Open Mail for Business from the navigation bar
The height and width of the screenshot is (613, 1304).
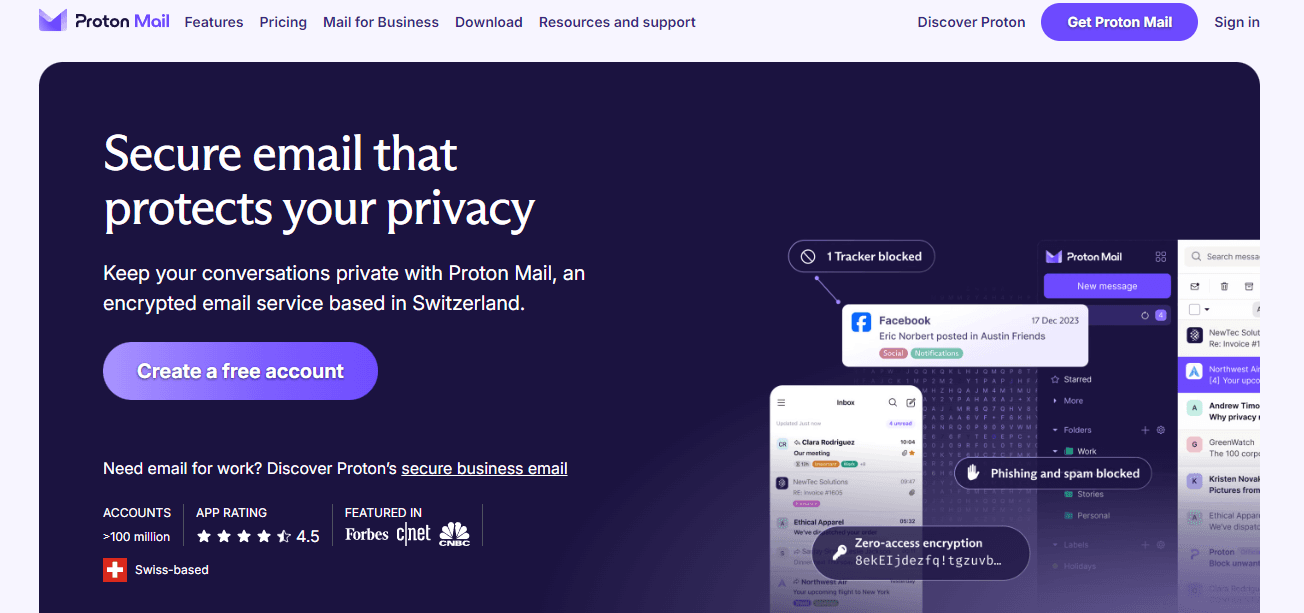click(x=381, y=21)
